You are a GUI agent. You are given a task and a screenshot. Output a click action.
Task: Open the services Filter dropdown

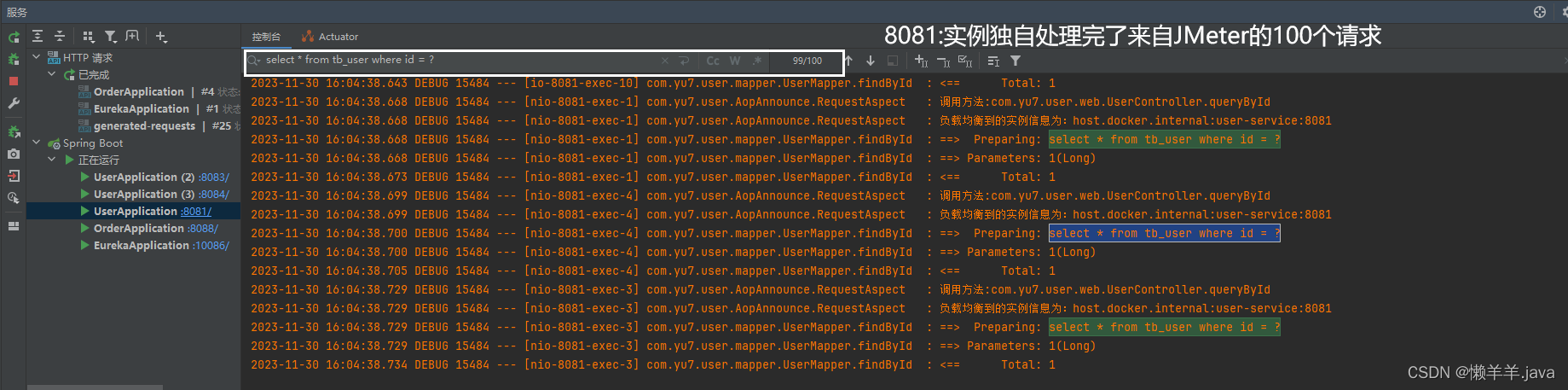[111, 36]
